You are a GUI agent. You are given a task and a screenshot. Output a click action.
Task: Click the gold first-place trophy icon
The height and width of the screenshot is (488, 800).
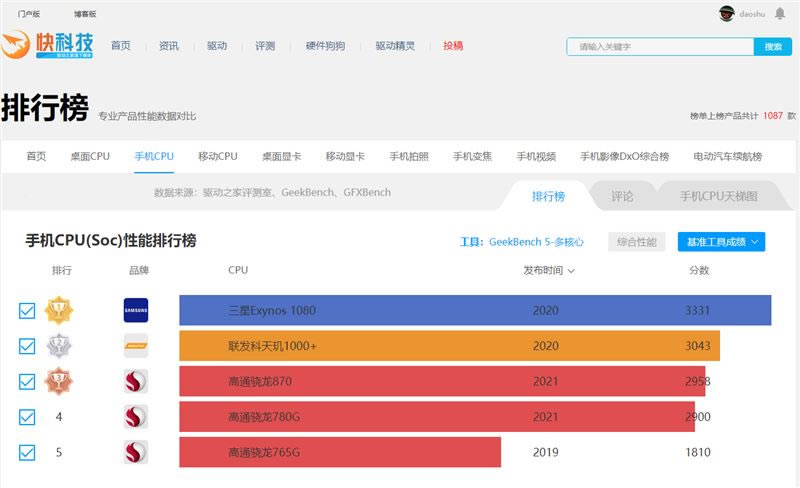(58, 310)
